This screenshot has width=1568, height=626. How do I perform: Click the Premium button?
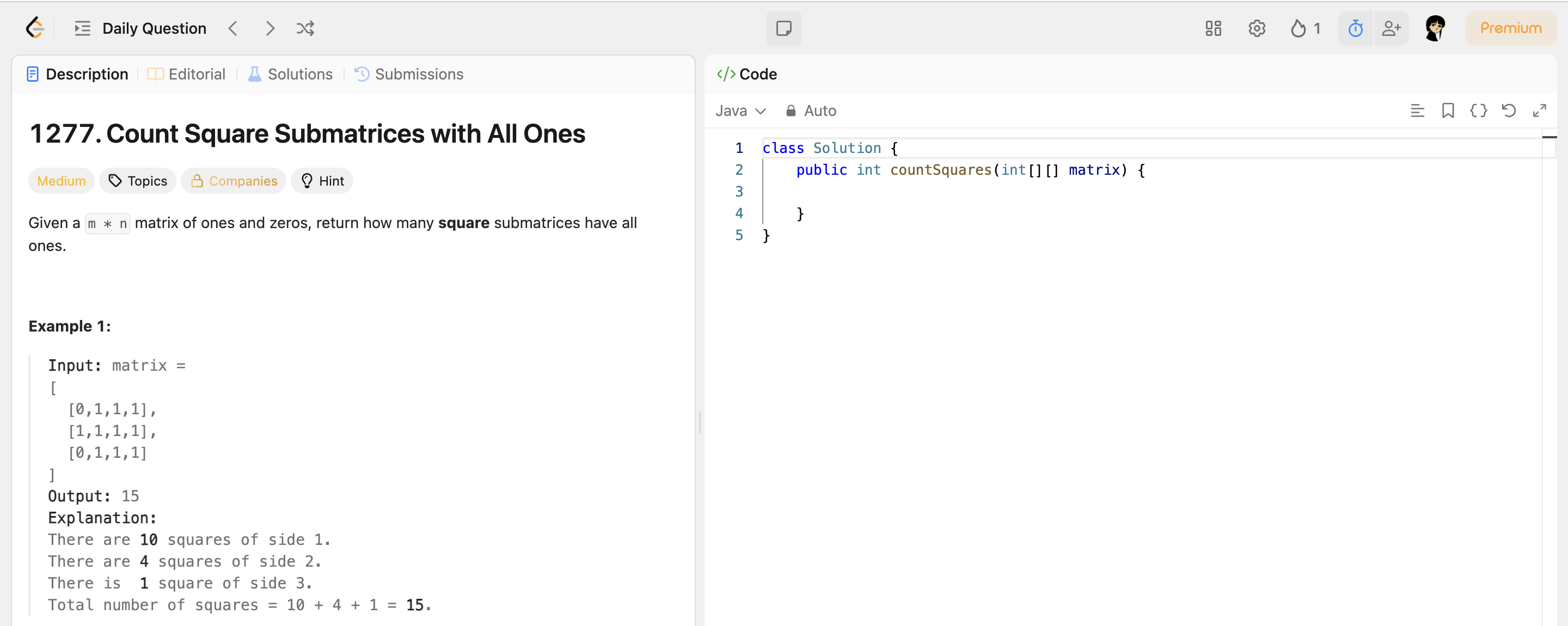(1510, 28)
